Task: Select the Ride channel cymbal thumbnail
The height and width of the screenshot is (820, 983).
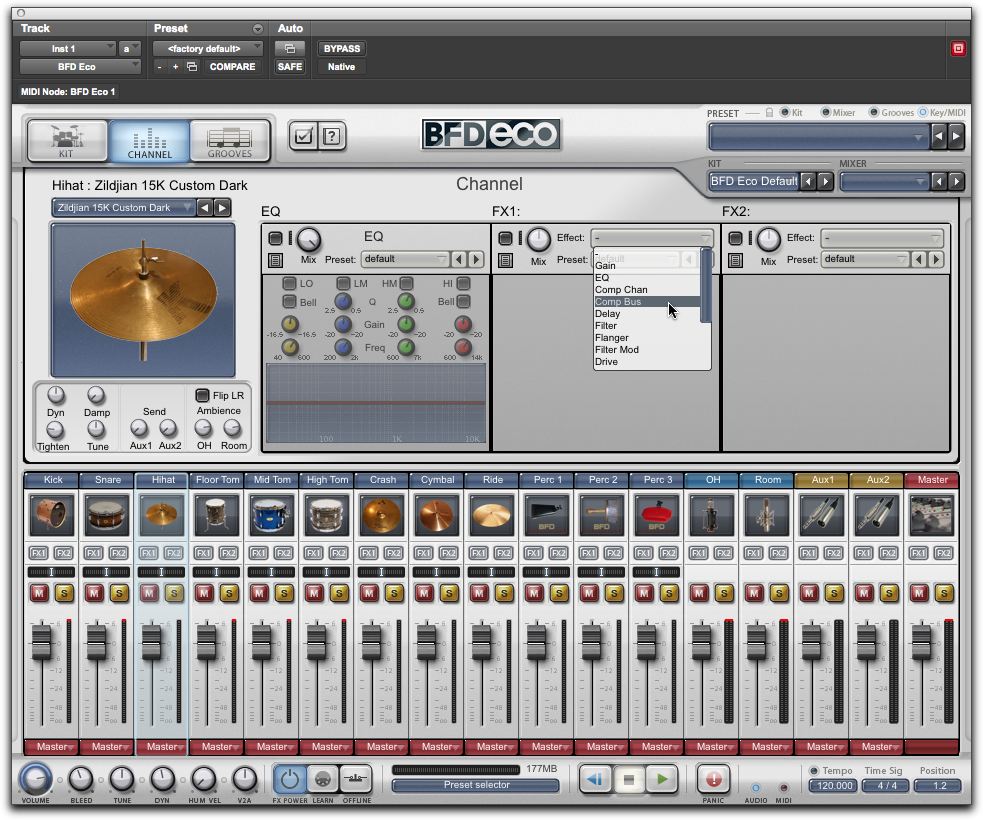Action: pos(492,515)
